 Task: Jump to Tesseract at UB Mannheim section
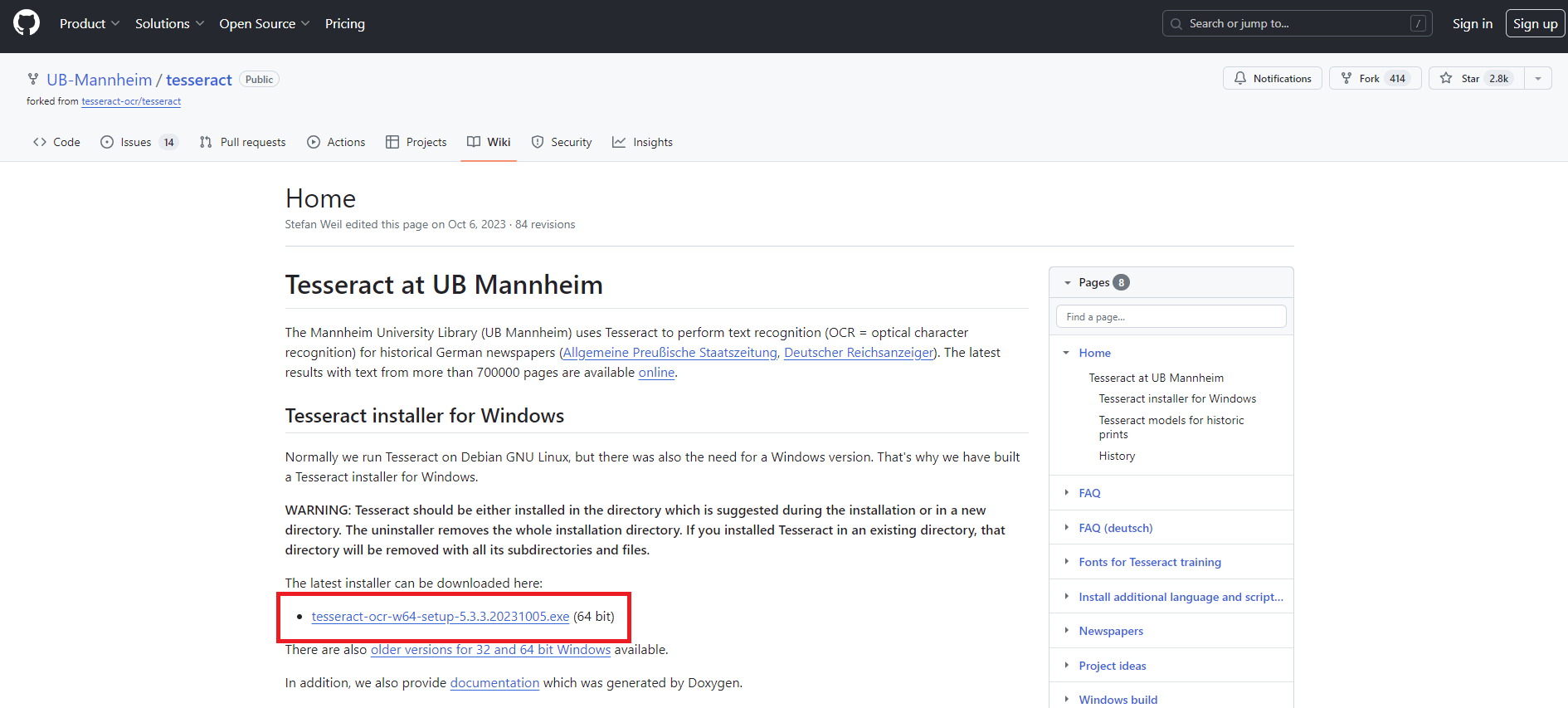(x=1157, y=378)
